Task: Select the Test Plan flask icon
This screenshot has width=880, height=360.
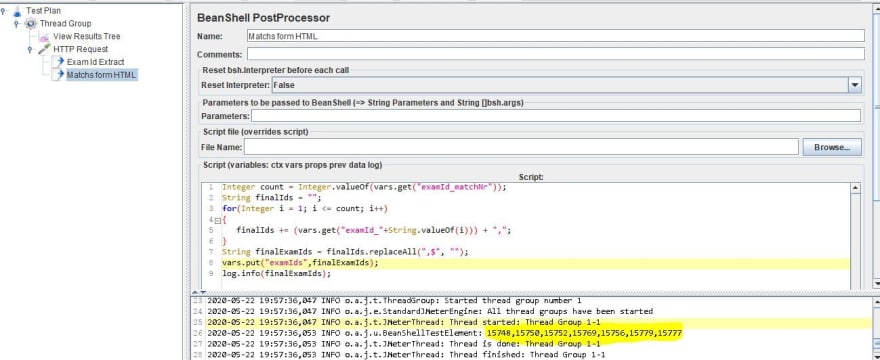Action: [17, 11]
